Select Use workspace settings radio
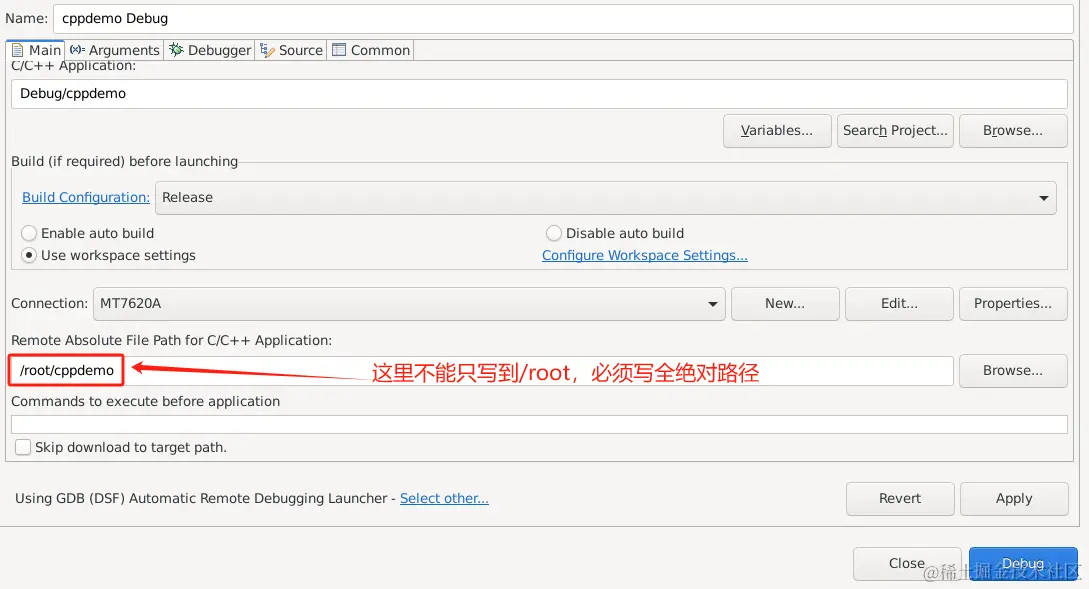Image resolution: width=1089 pixels, height=589 pixels. (x=108, y=256)
